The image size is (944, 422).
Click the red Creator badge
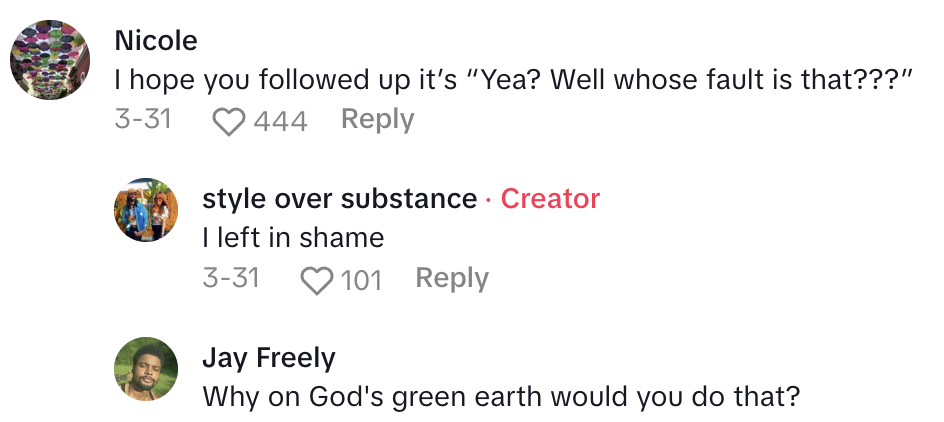pos(550,199)
